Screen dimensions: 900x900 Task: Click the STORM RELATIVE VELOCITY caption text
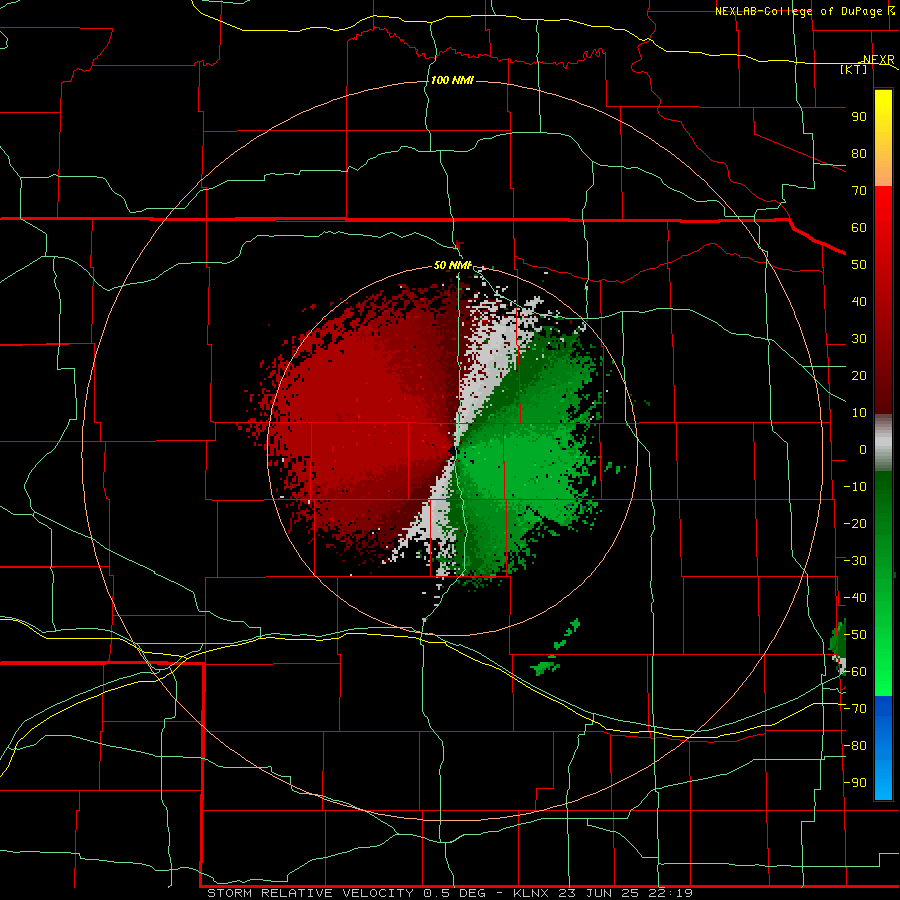[x=311, y=893]
